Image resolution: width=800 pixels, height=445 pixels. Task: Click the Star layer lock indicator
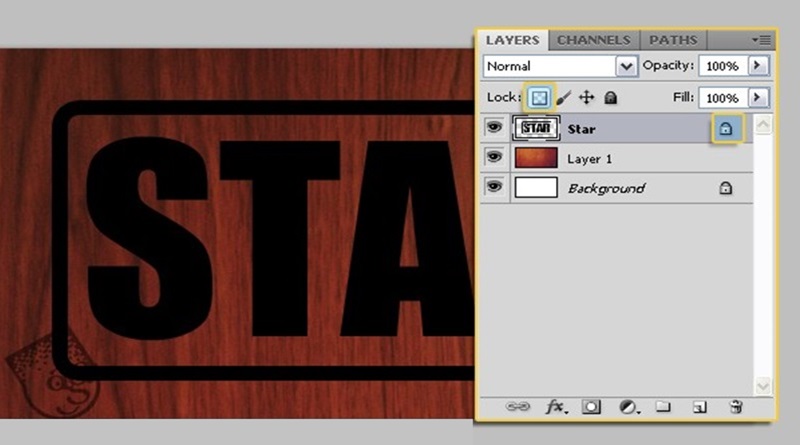pos(726,129)
